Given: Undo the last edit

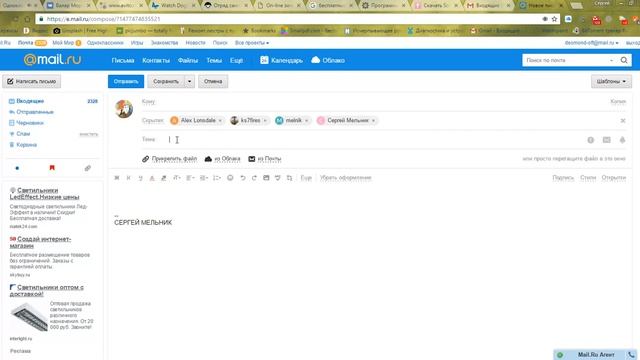Looking at the screenshot, I should pos(242,178).
